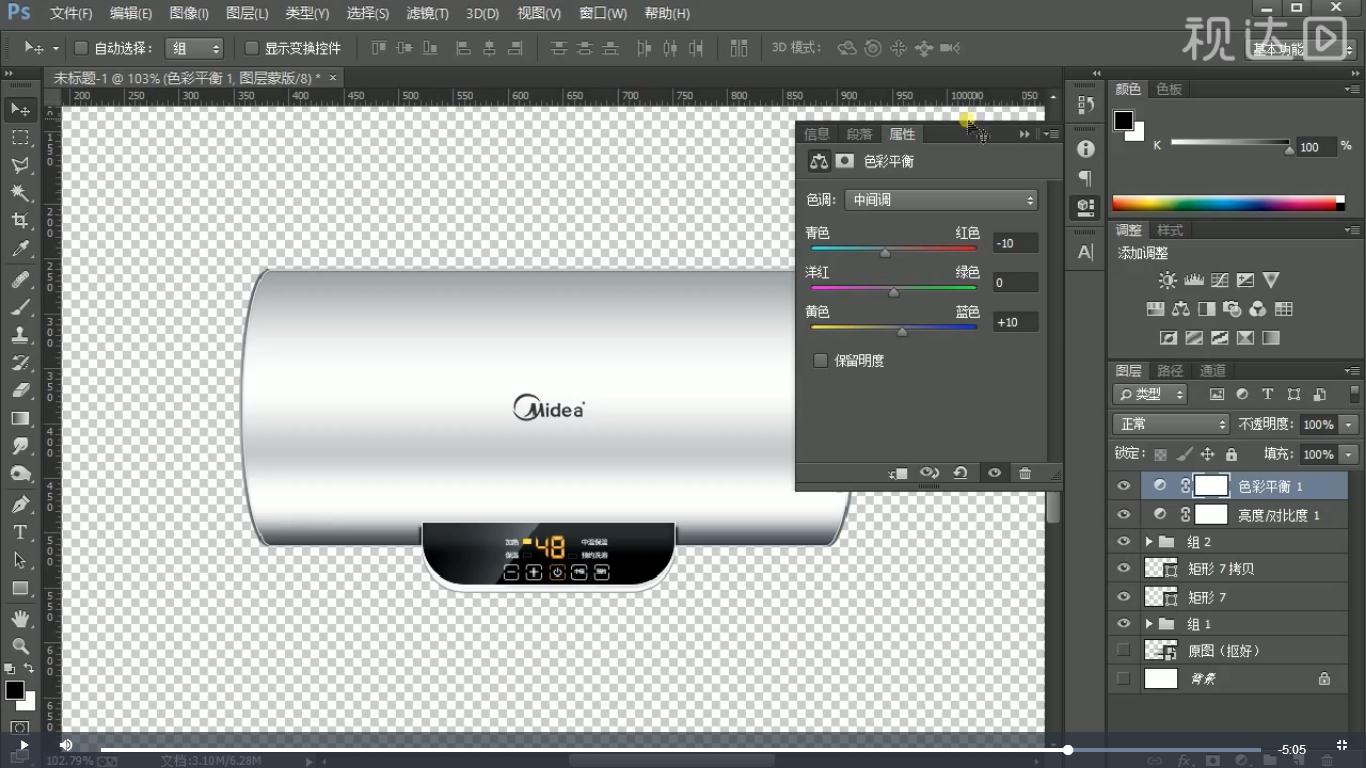Show the 原图（抠好）layer

point(1124,651)
